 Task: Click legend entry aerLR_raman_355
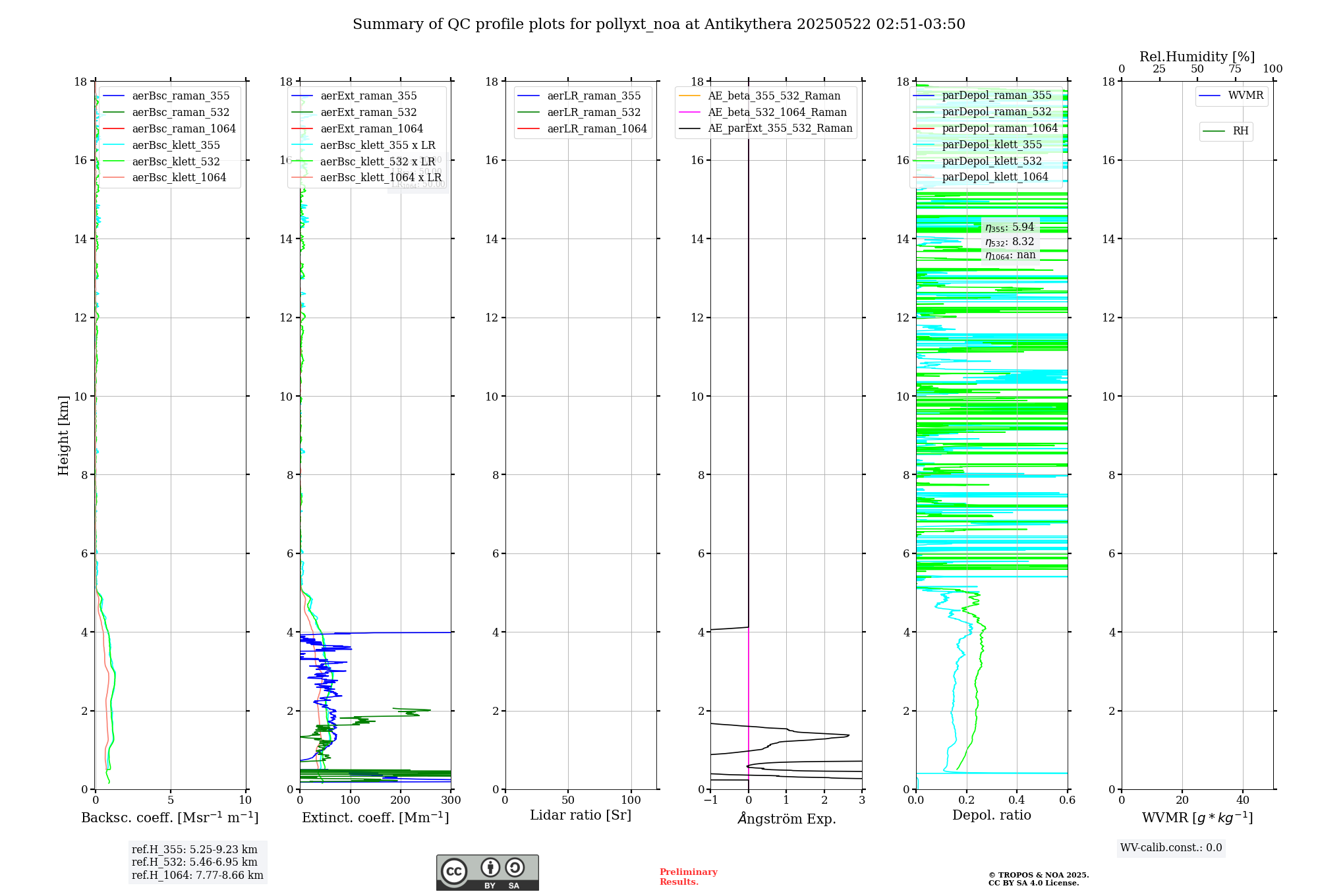(581, 96)
